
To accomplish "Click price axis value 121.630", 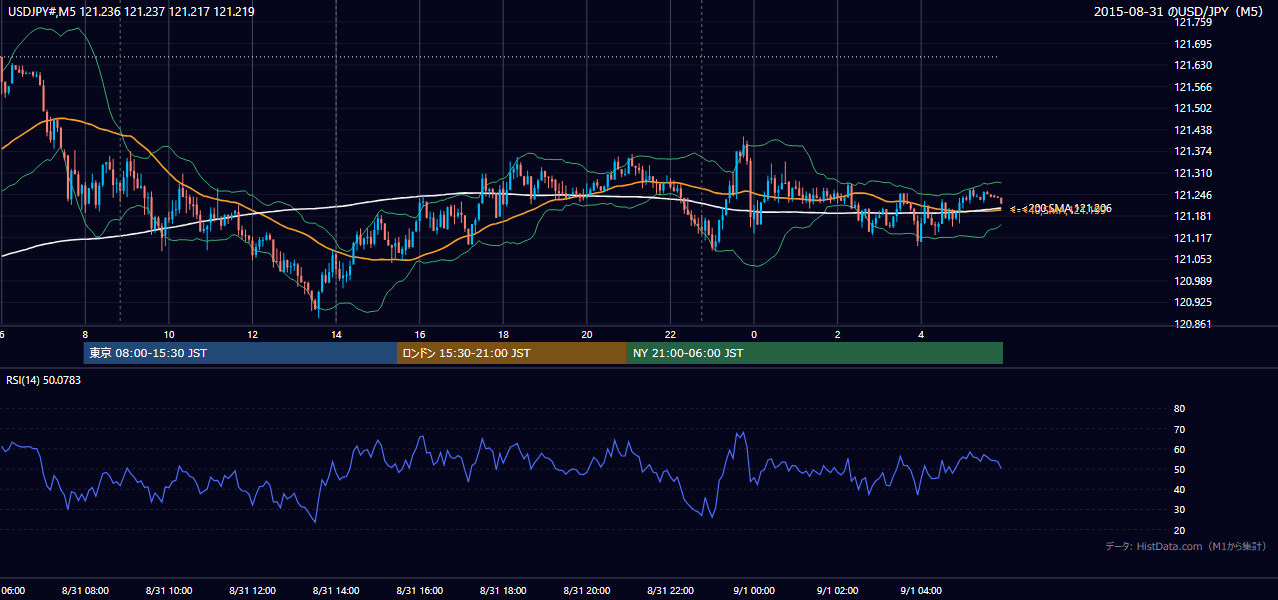I will click(1192, 66).
